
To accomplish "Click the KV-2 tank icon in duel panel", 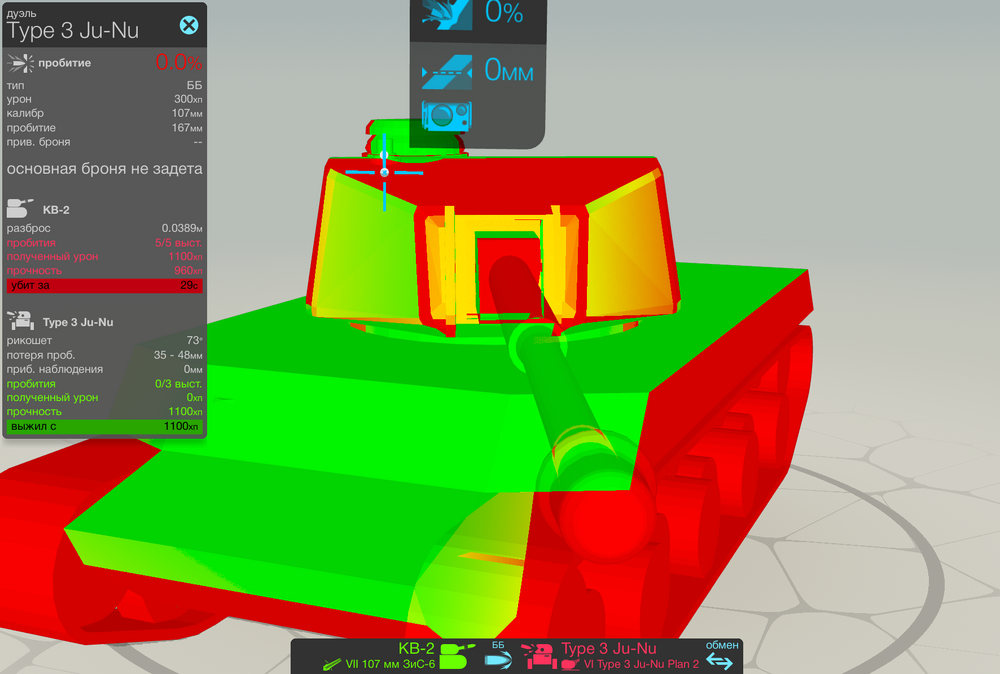I will [19, 209].
